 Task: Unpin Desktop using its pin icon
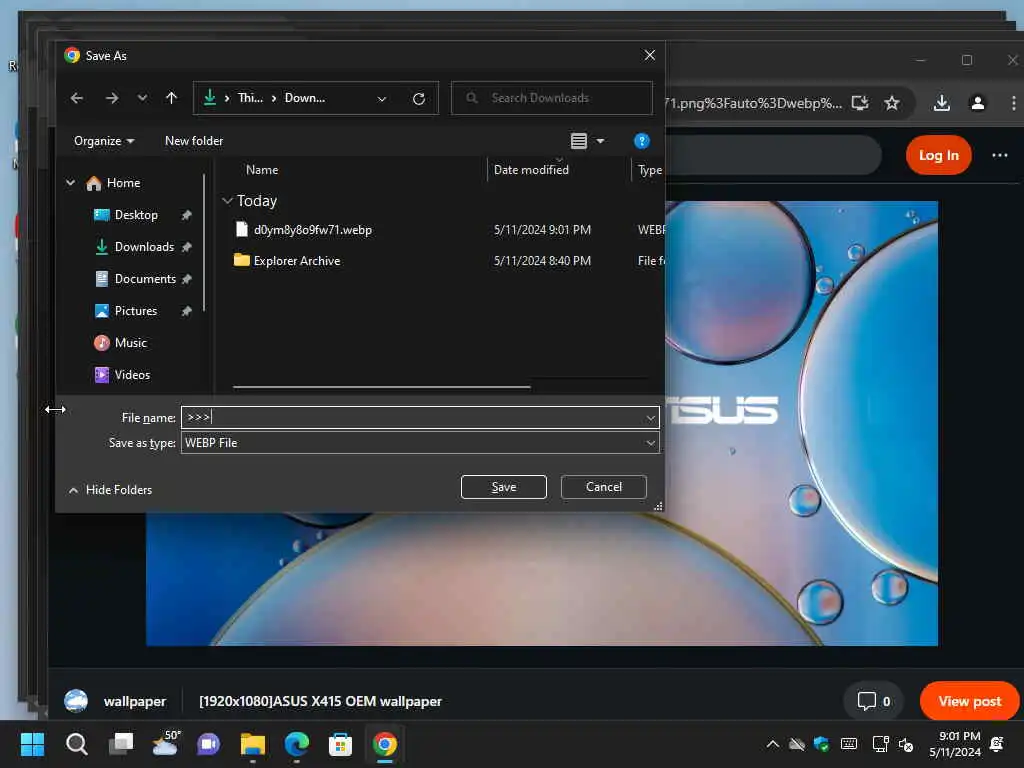pos(187,215)
